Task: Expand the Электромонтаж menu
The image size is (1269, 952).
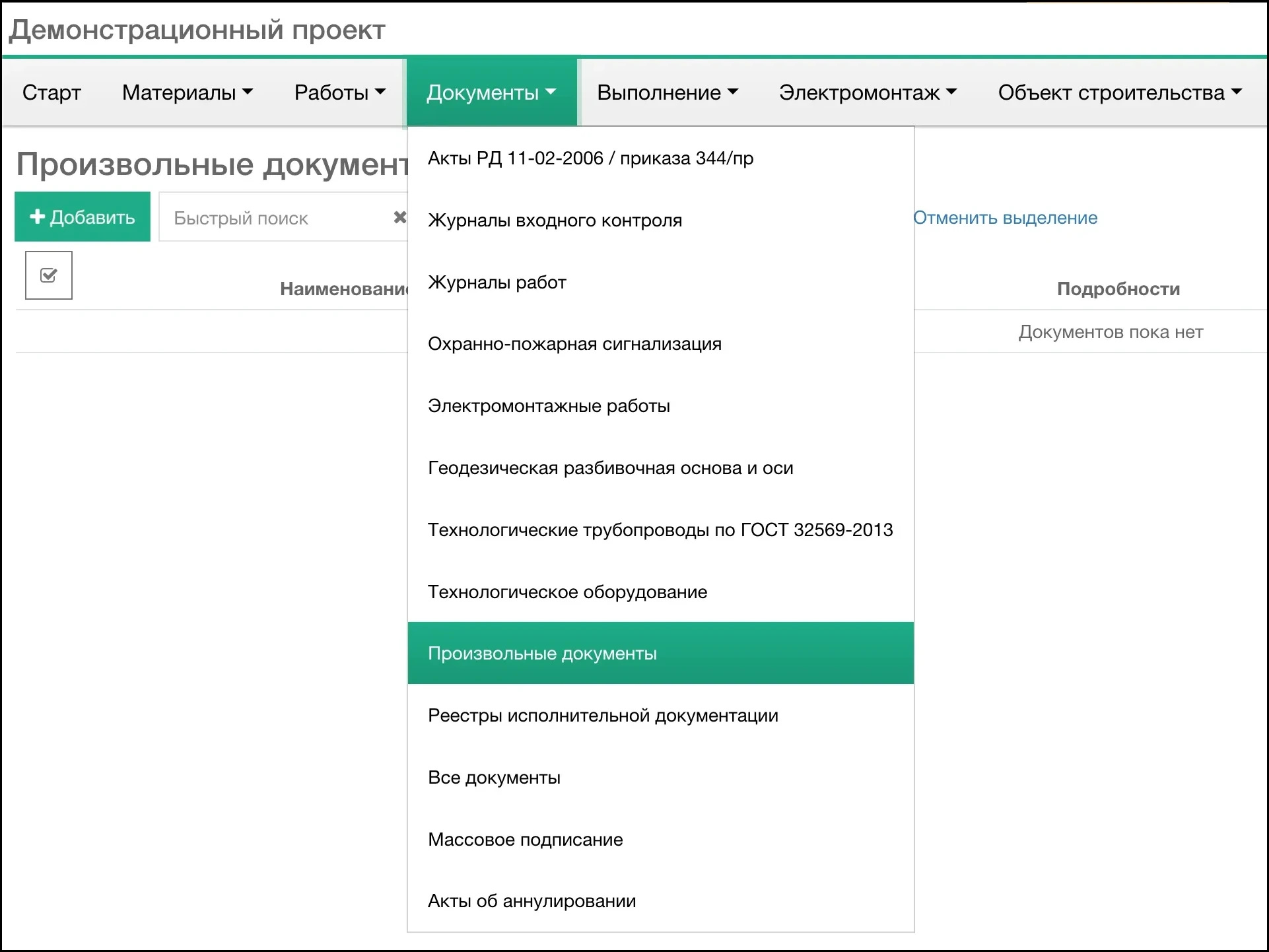Action: 867,92
